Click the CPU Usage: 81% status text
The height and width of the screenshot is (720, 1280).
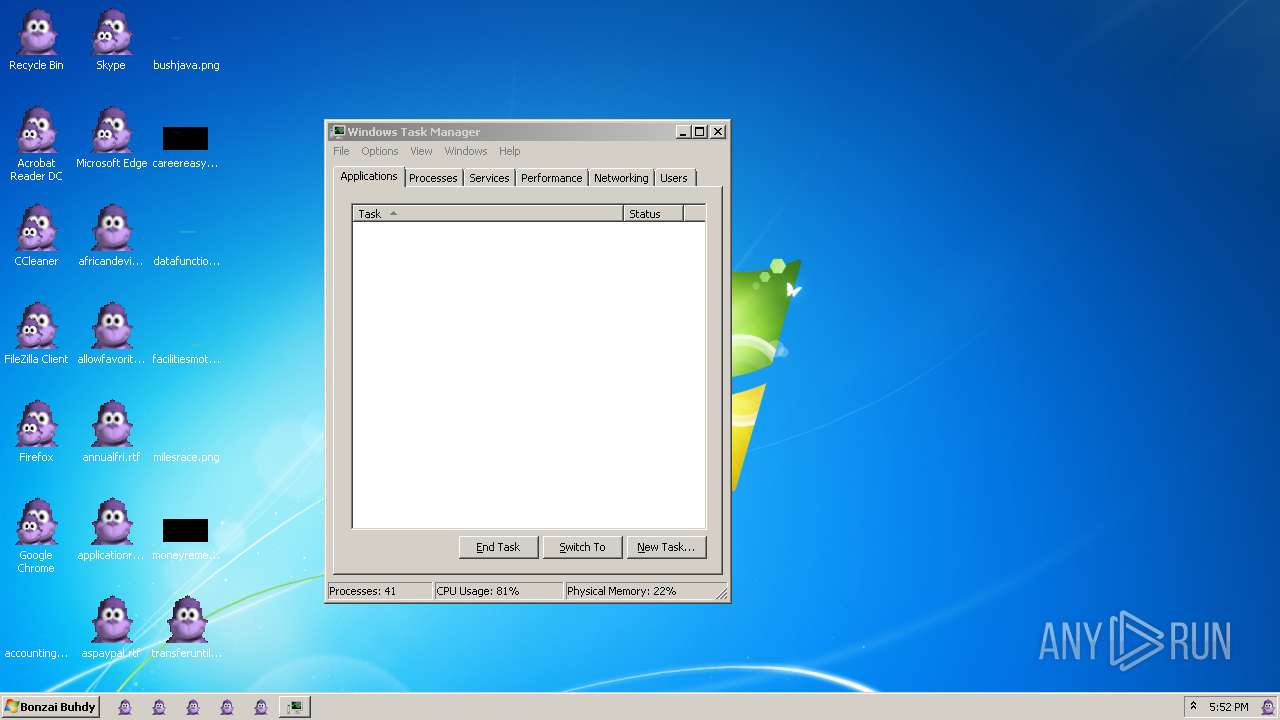(x=478, y=591)
